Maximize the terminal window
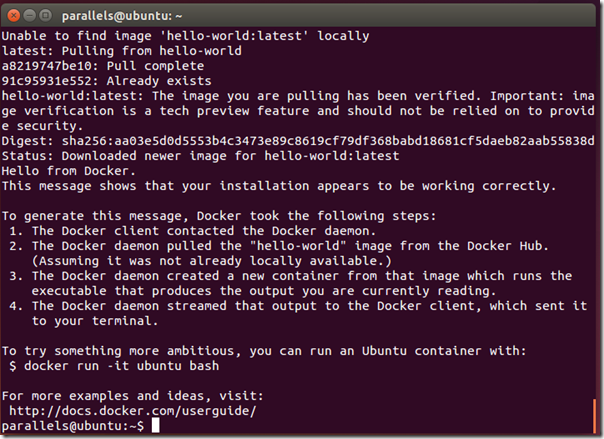This screenshot has width=604, height=439. 45,15
